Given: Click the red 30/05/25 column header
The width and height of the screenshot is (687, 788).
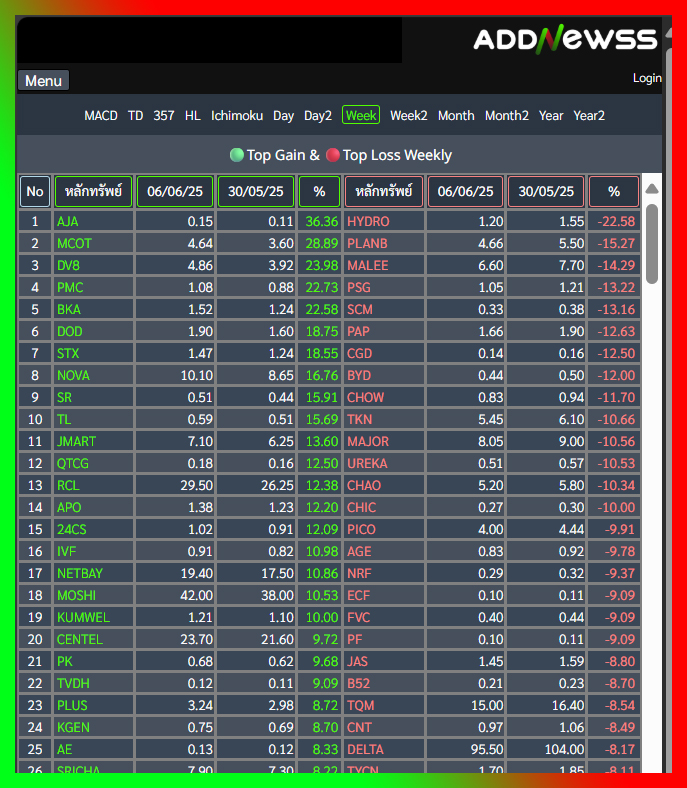Looking at the screenshot, I should coord(546,191).
